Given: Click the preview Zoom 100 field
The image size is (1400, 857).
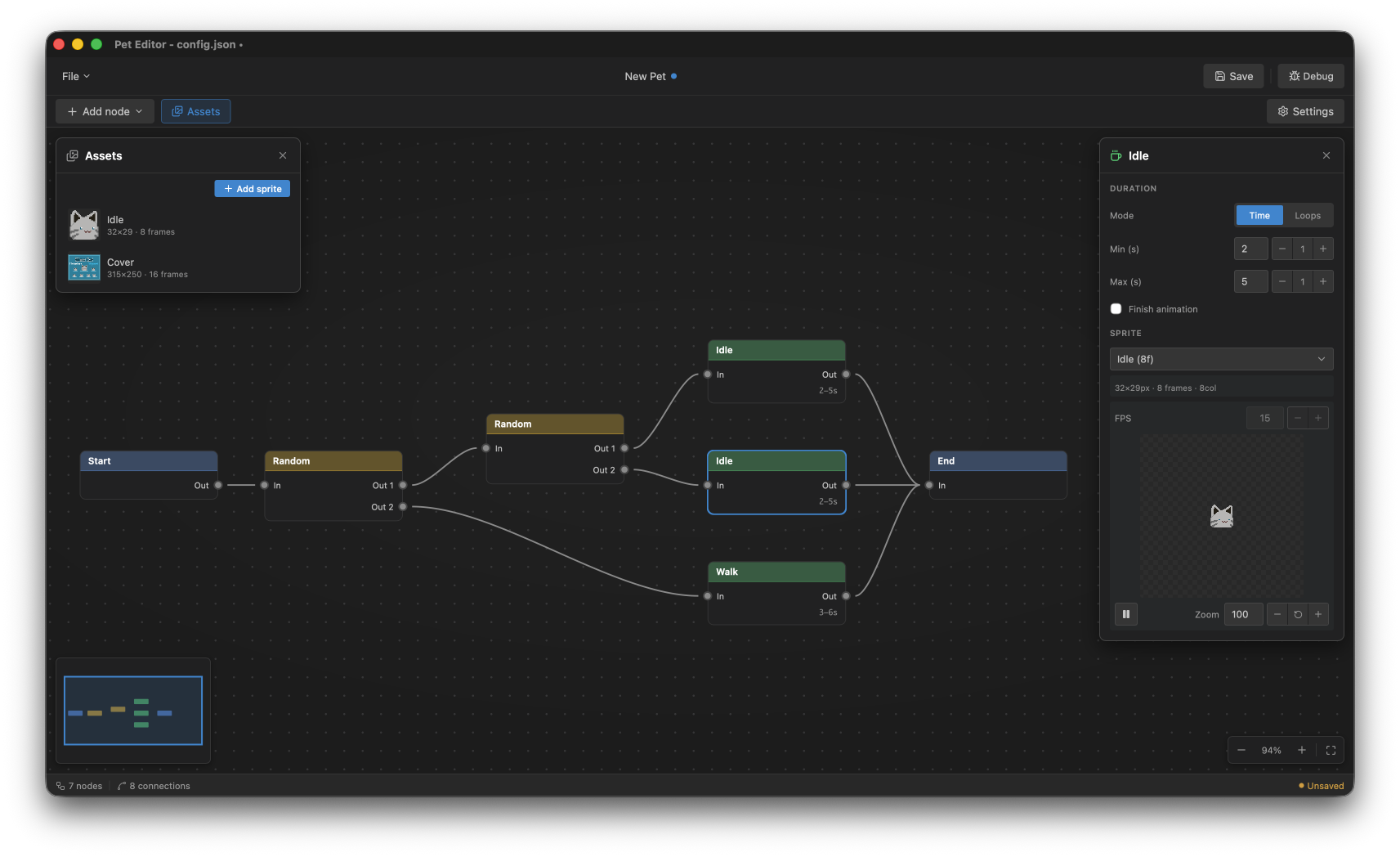Looking at the screenshot, I should (x=1242, y=614).
